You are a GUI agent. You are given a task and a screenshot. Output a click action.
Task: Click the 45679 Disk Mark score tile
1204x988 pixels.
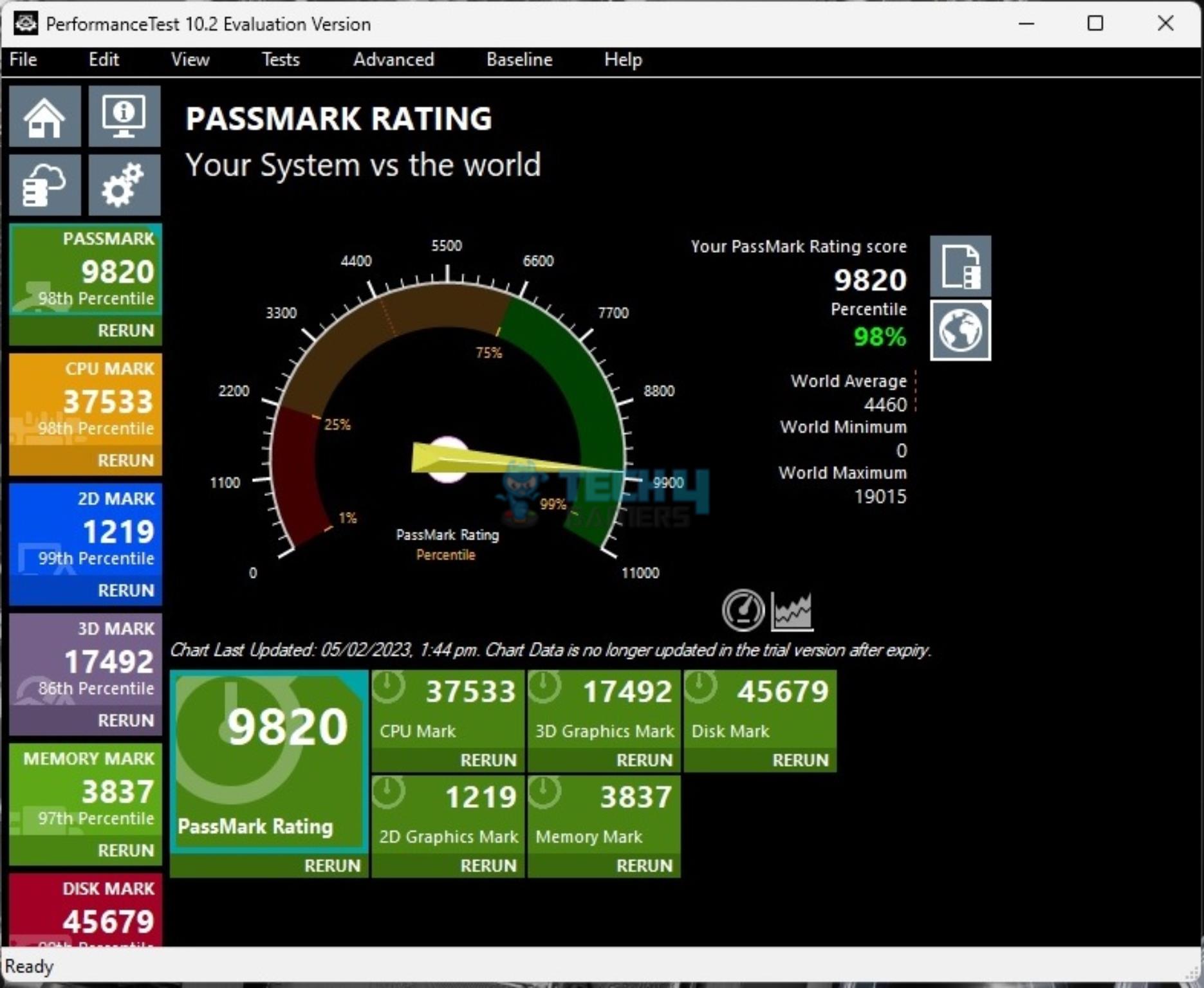click(761, 710)
